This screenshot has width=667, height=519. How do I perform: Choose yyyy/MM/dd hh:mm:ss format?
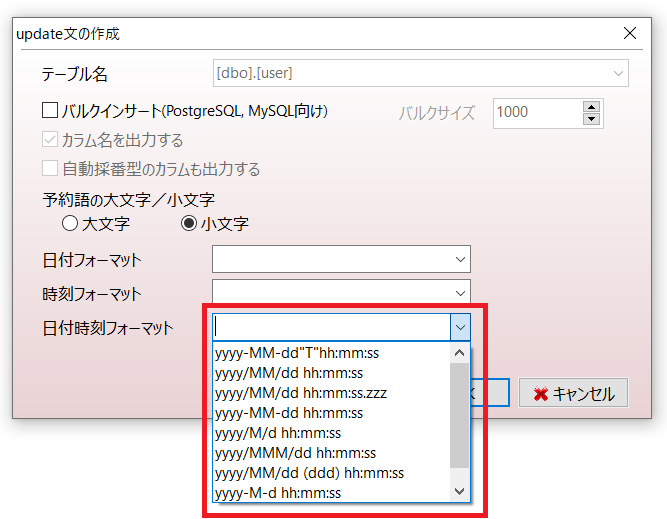[x=331, y=373]
